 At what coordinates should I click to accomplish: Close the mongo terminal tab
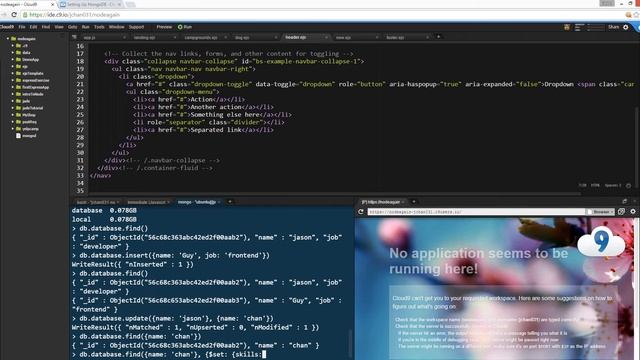click(x=219, y=202)
